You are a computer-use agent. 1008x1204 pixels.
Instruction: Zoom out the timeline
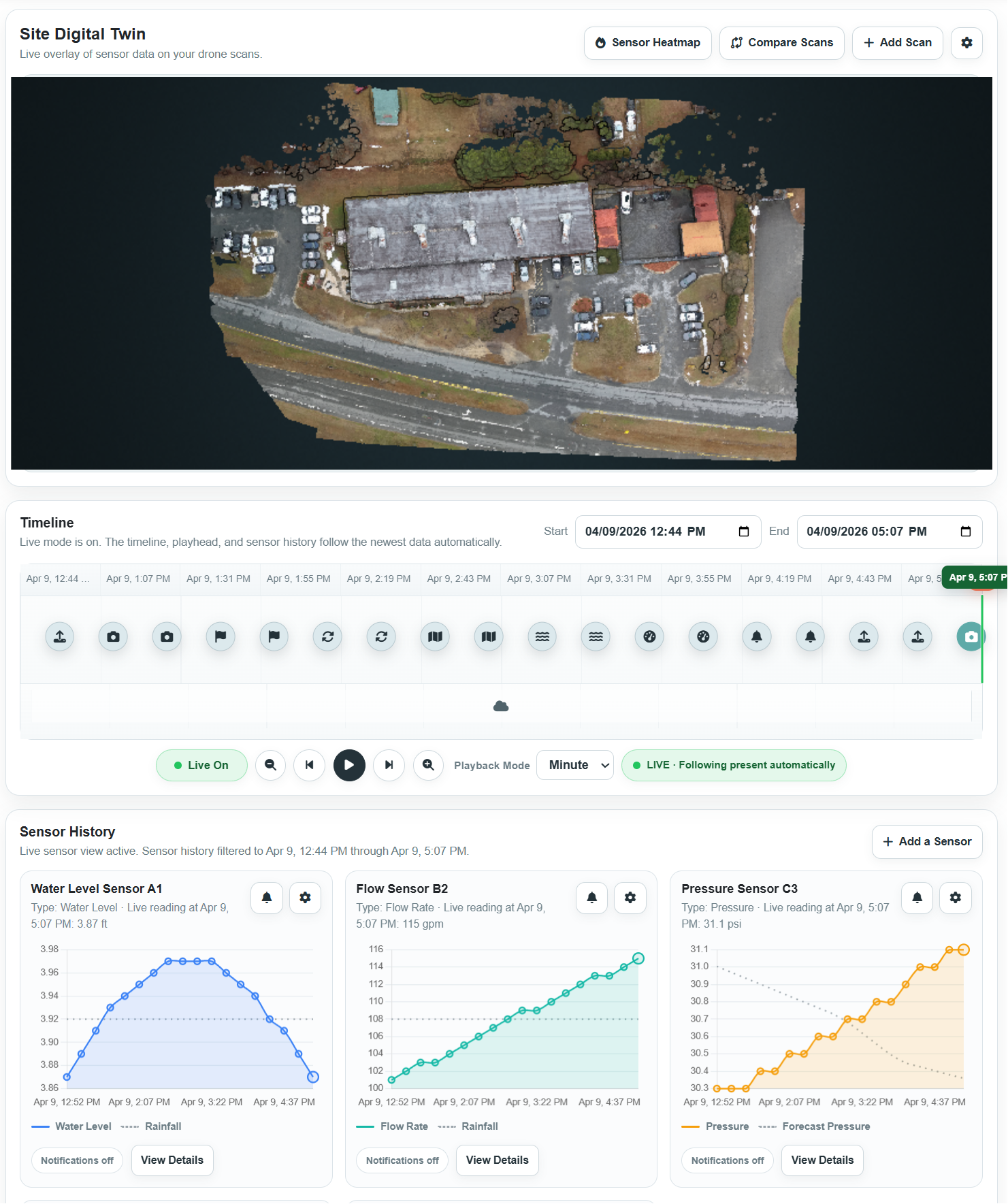[x=270, y=765]
